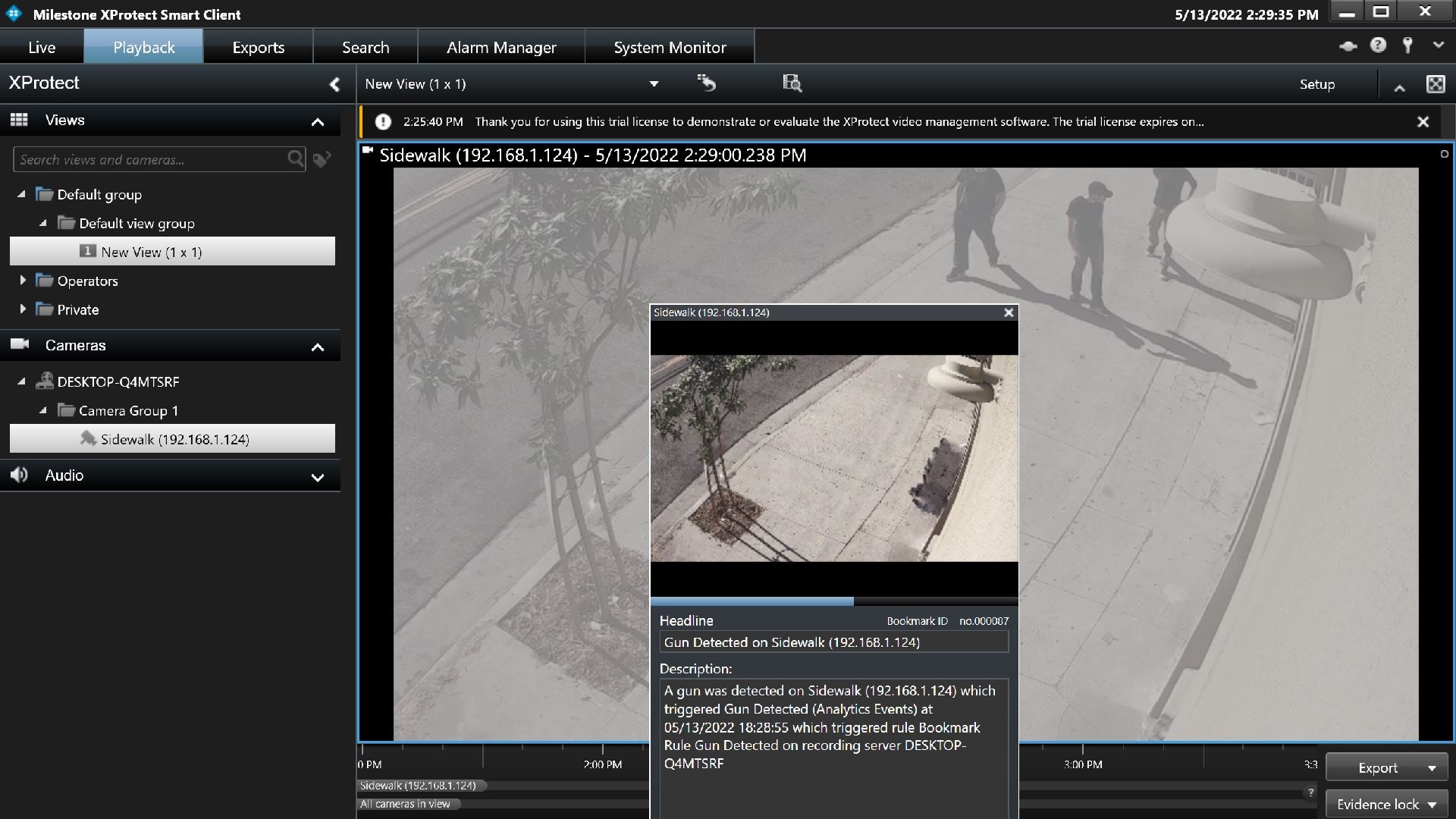Click the Description text box
Image resolution: width=1456 pixels, height=819 pixels.
833,748
